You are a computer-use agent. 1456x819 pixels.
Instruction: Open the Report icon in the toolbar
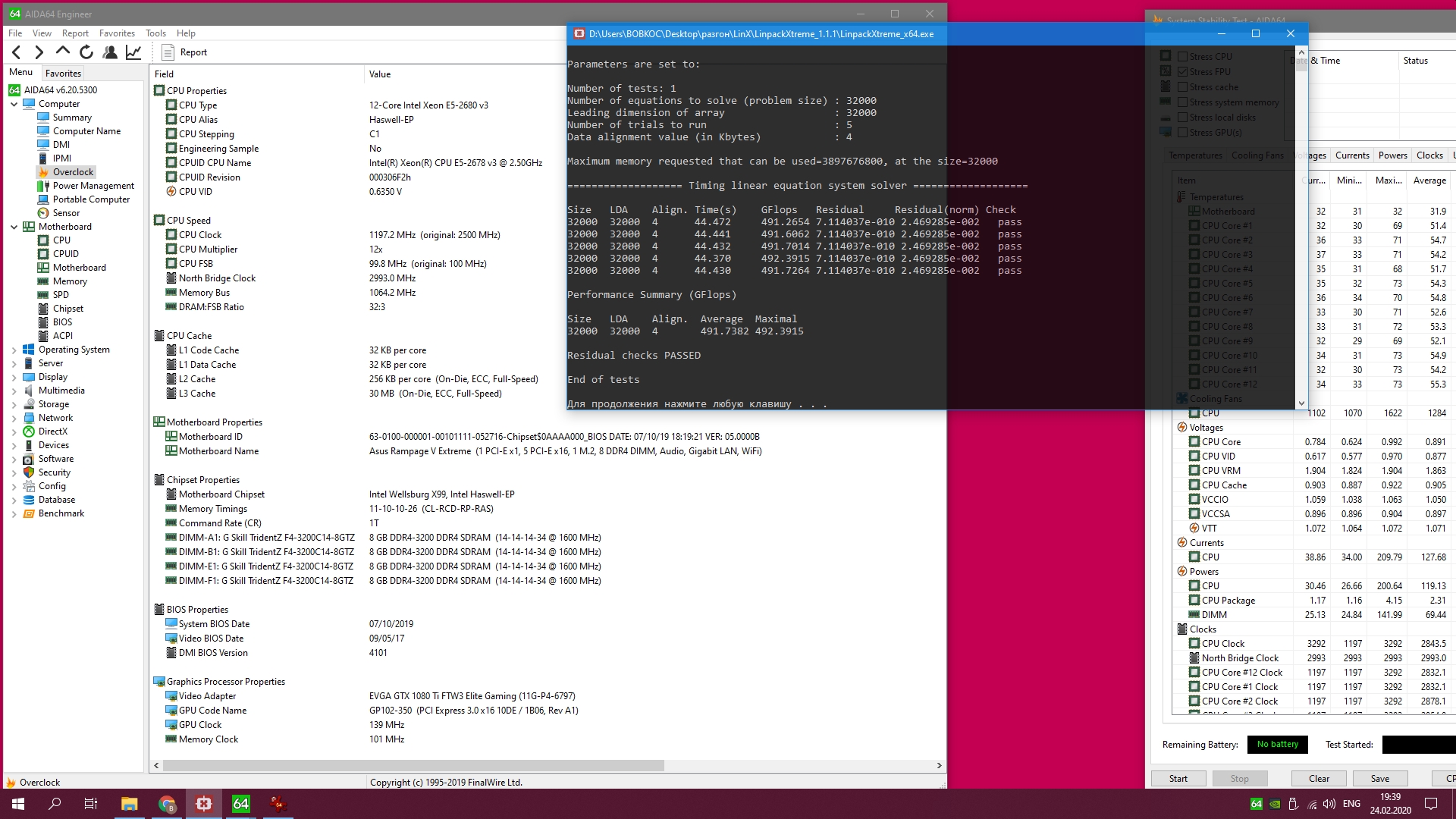tap(168, 52)
